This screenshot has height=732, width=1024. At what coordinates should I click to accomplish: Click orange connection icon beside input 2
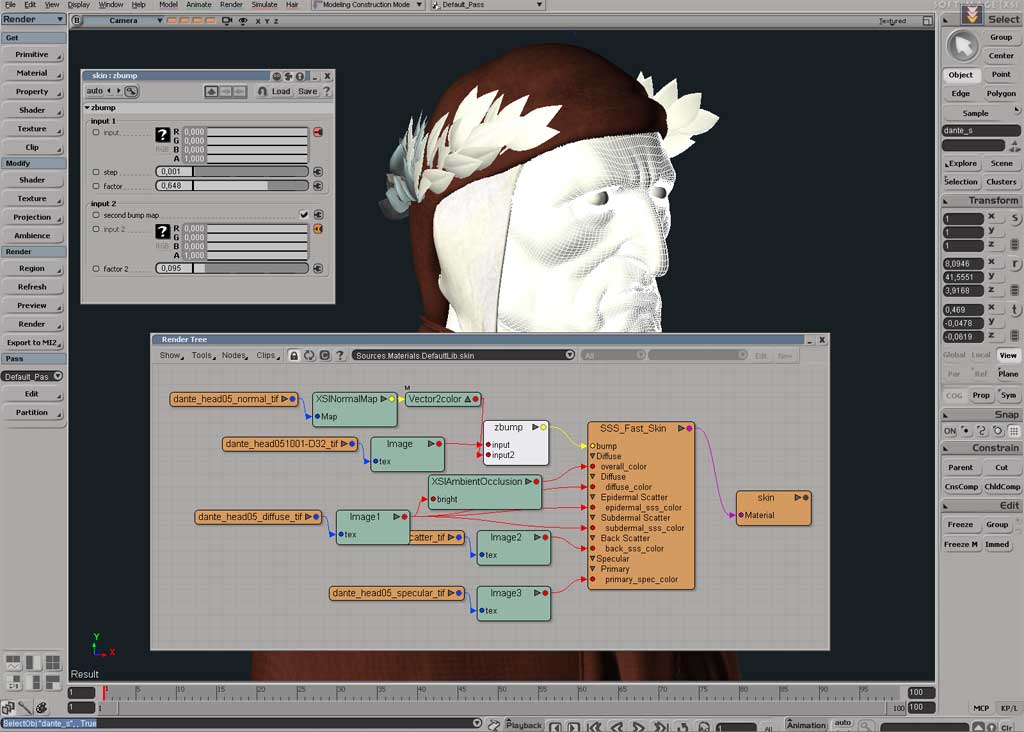tap(318, 229)
